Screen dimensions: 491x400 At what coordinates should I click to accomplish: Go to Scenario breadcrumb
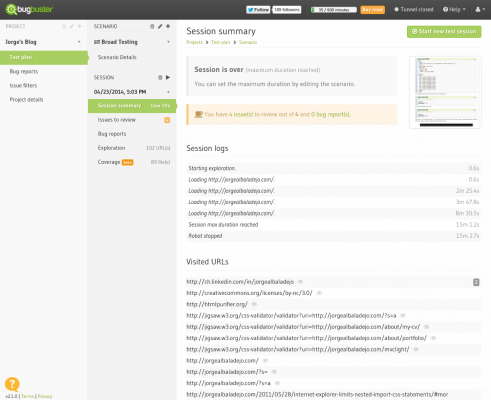point(248,42)
